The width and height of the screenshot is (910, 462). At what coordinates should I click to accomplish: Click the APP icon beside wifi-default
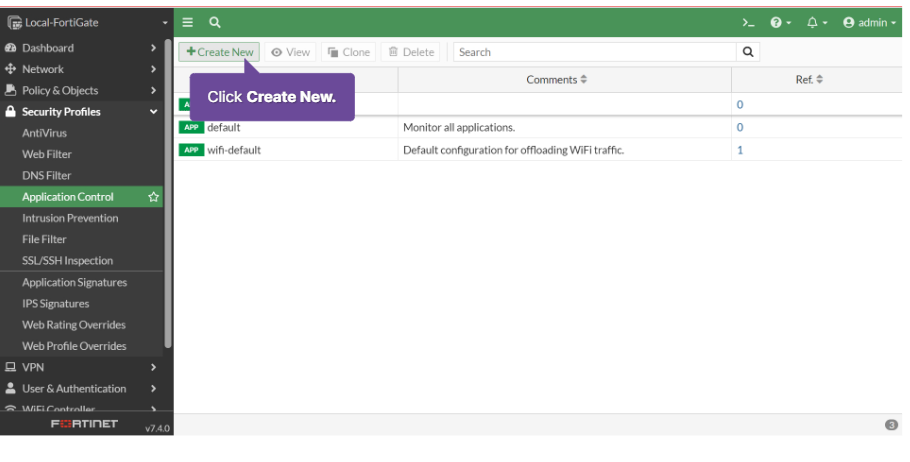tap(191, 150)
